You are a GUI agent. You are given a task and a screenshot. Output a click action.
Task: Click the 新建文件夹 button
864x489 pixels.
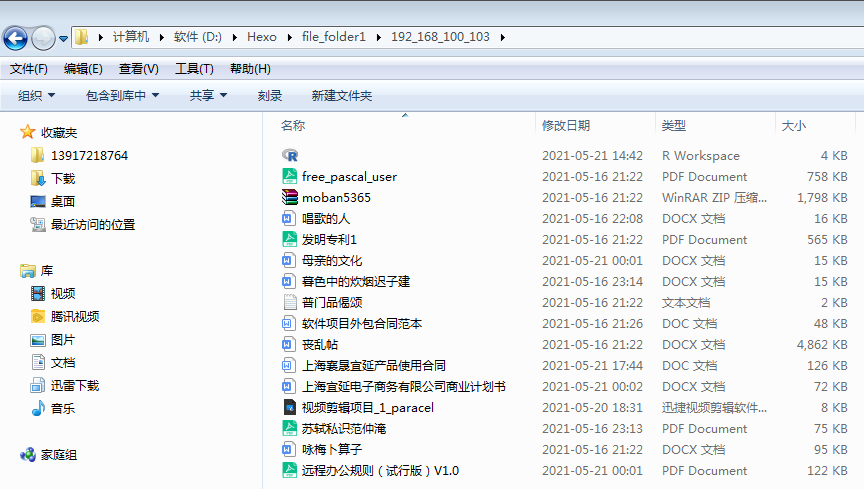pyautogui.click(x=342, y=96)
